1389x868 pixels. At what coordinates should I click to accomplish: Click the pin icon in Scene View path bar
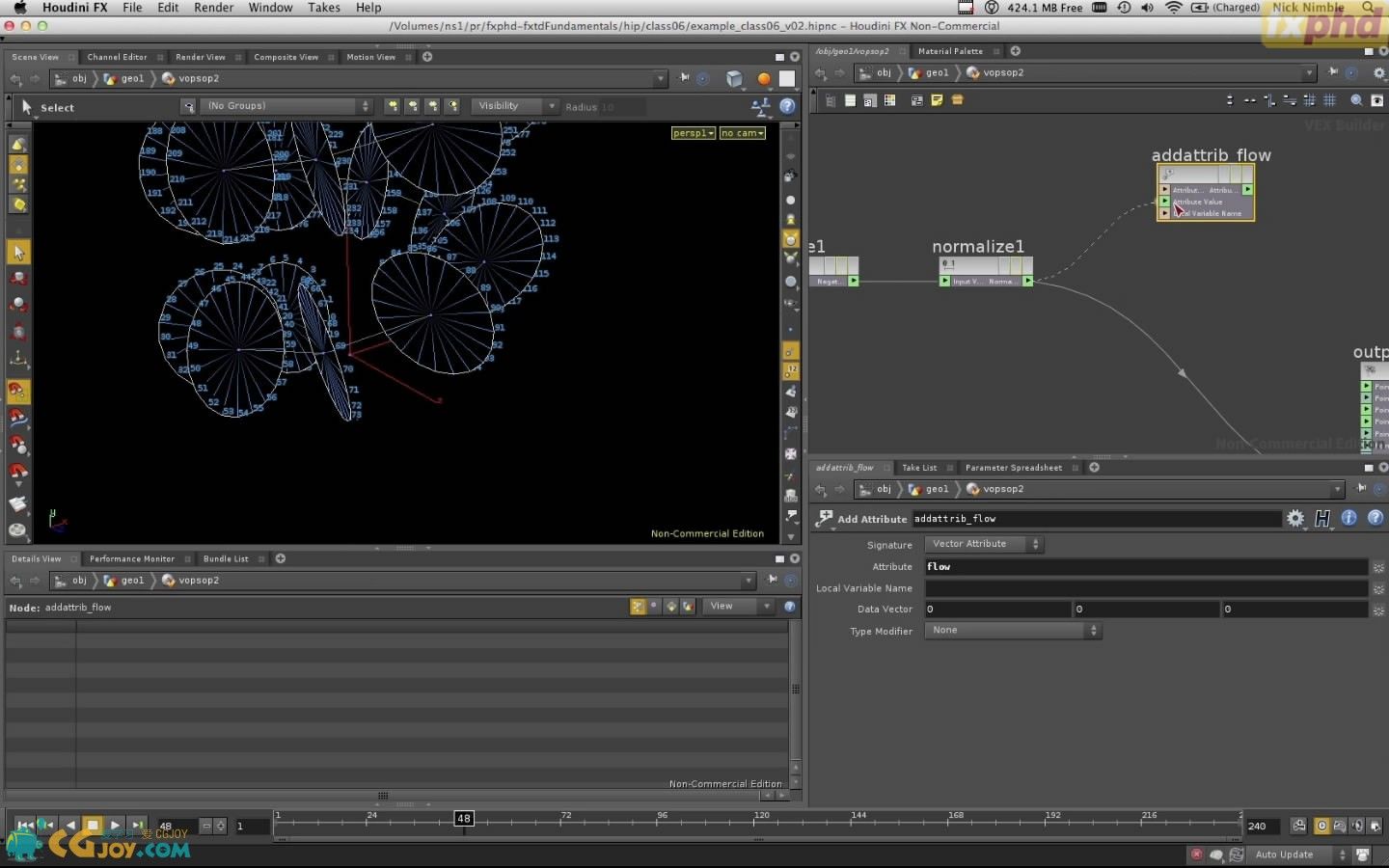[x=684, y=78]
